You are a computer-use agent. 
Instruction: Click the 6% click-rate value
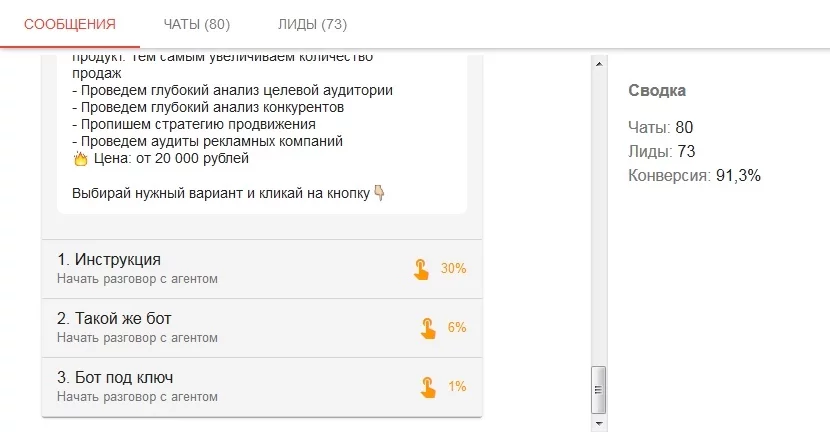click(x=457, y=328)
